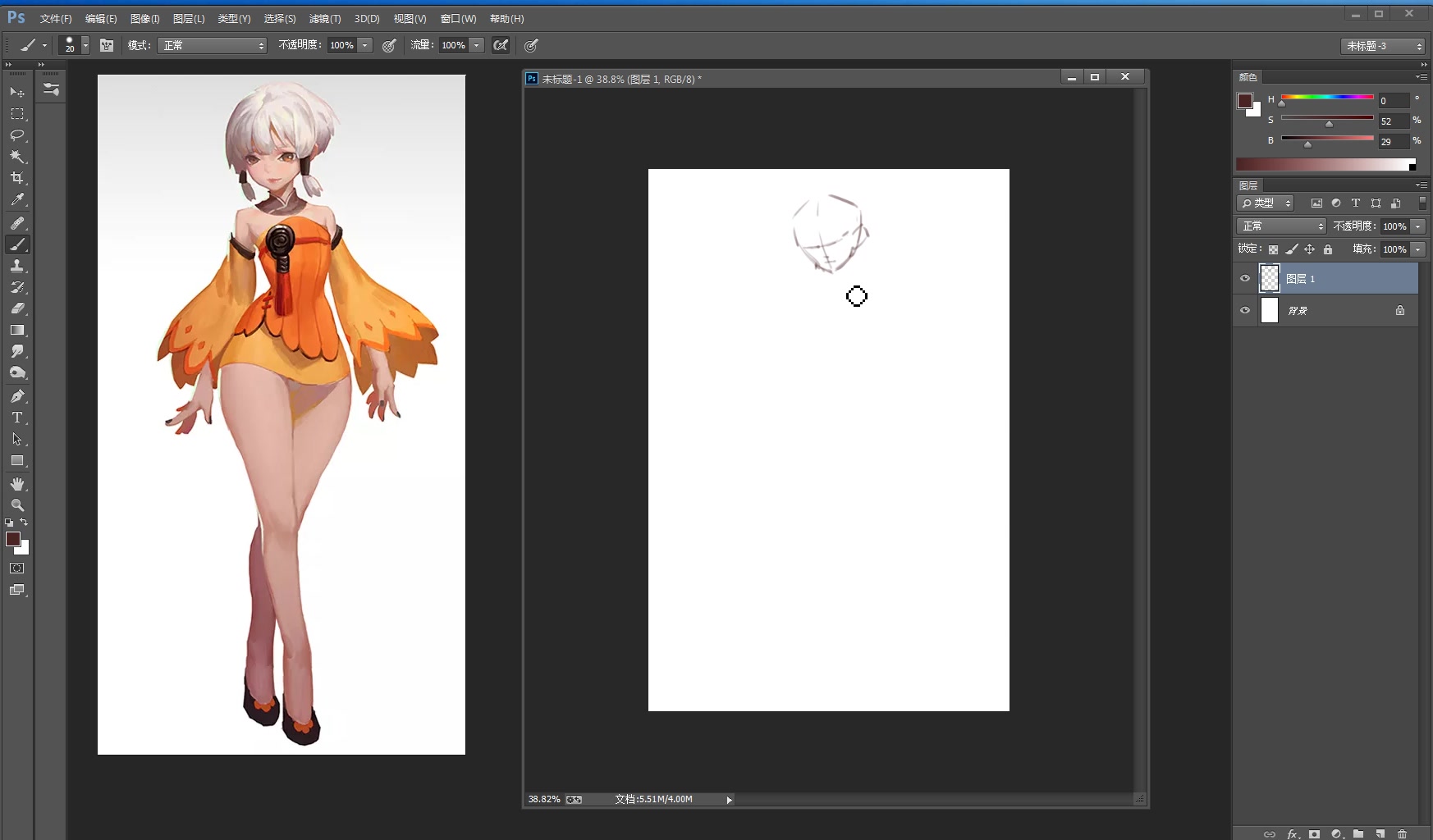Hide 背景 layer visibility
This screenshot has height=840, width=1433.
pyautogui.click(x=1245, y=310)
